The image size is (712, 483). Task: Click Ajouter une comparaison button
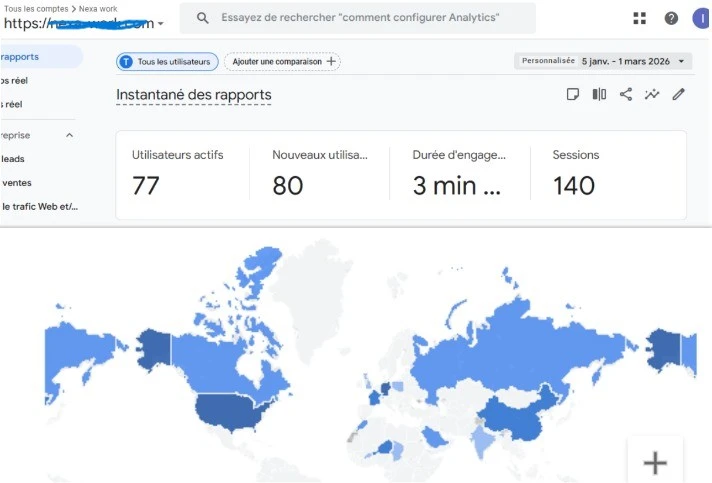[282, 62]
